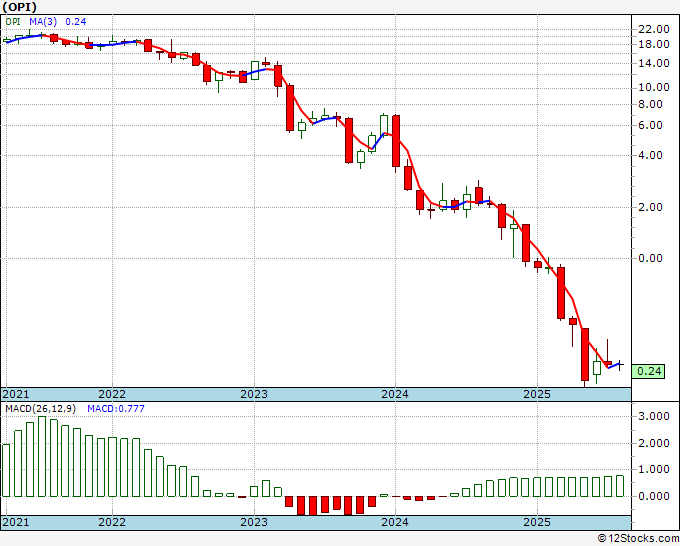Click the 1.000 MACD axis label
This screenshot has width=680, height=546.
[654, 470]
